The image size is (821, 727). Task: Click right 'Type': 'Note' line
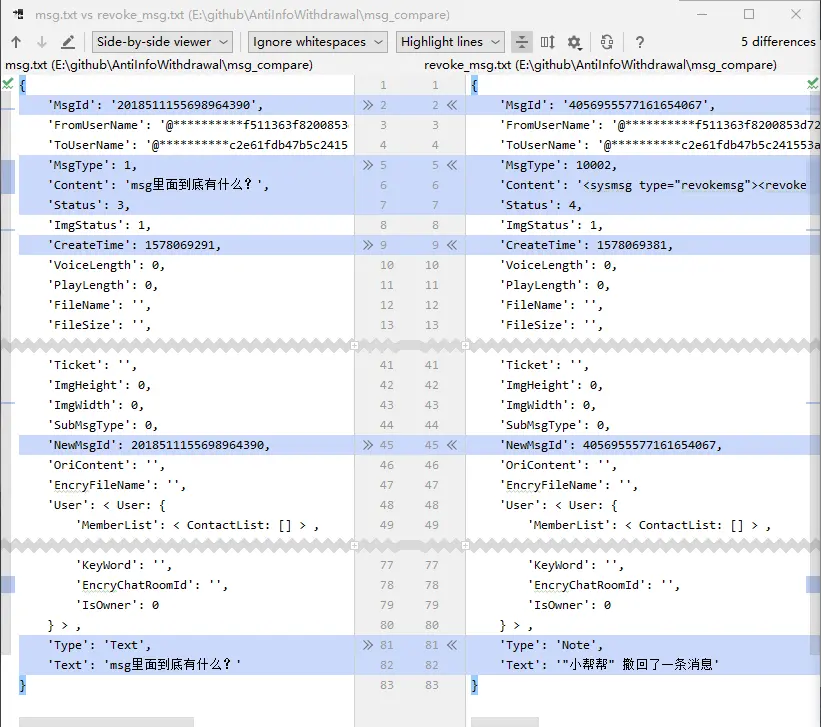tap(643, 645)
